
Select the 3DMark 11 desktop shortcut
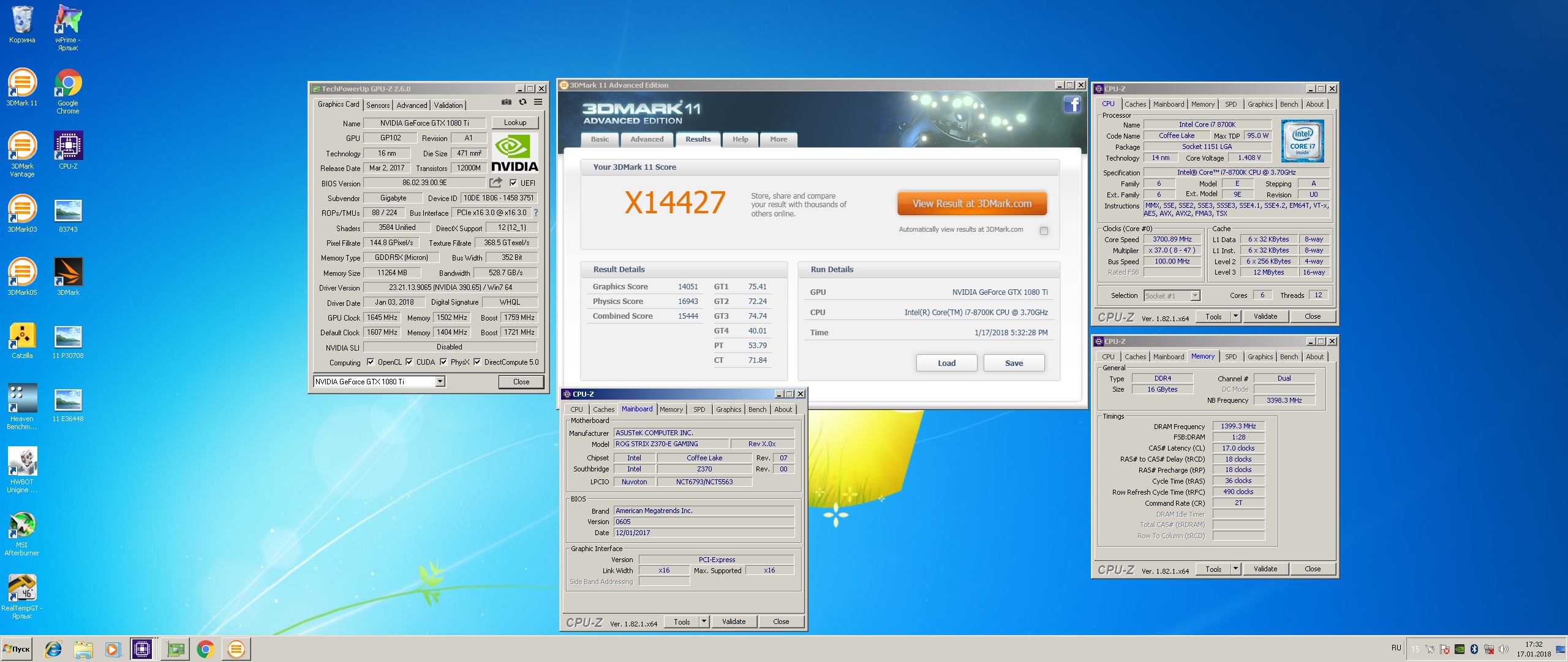[22, 88]
